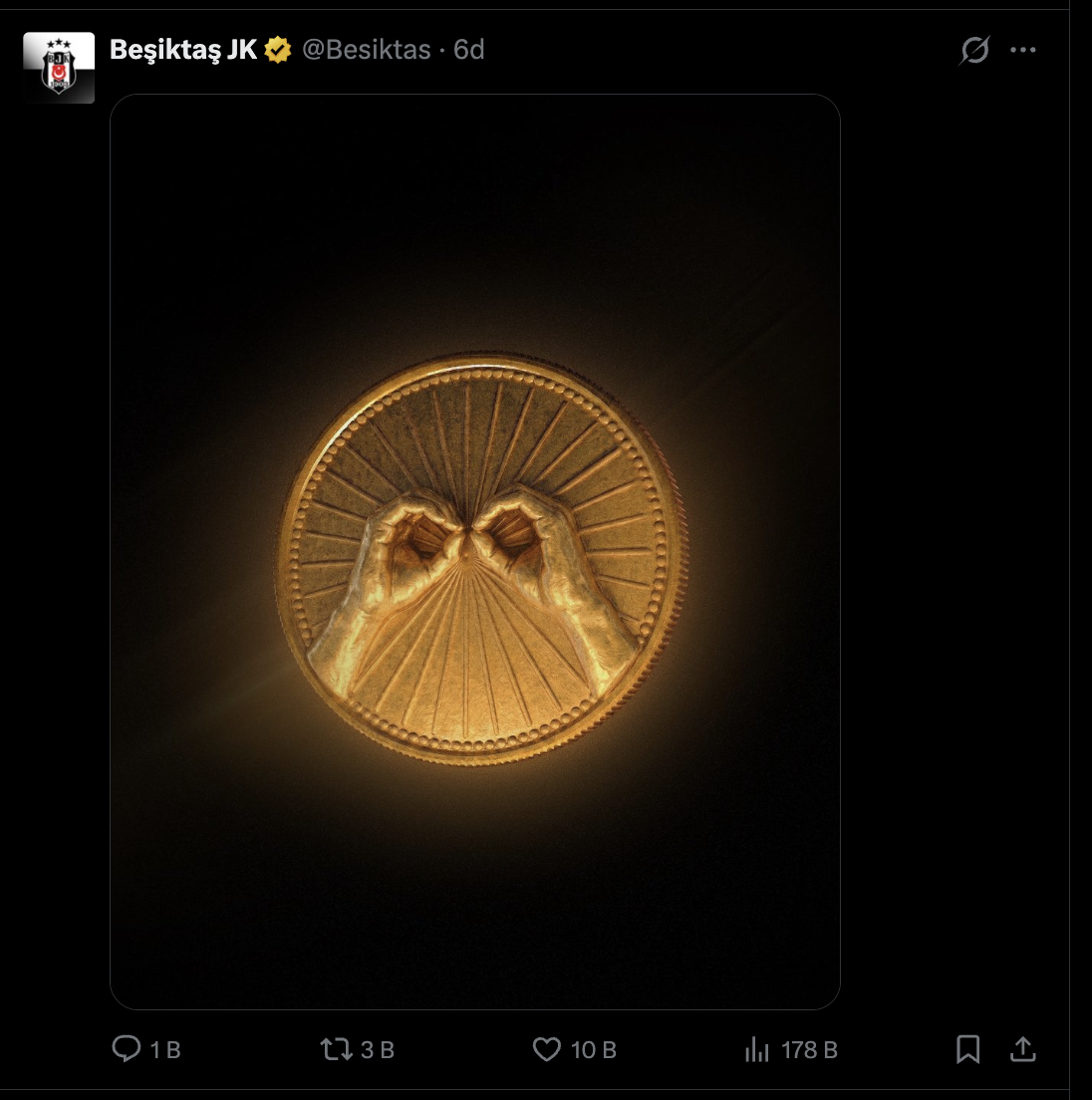Open the Beşiktaş JK profile avatar

(x=59, y=68)
